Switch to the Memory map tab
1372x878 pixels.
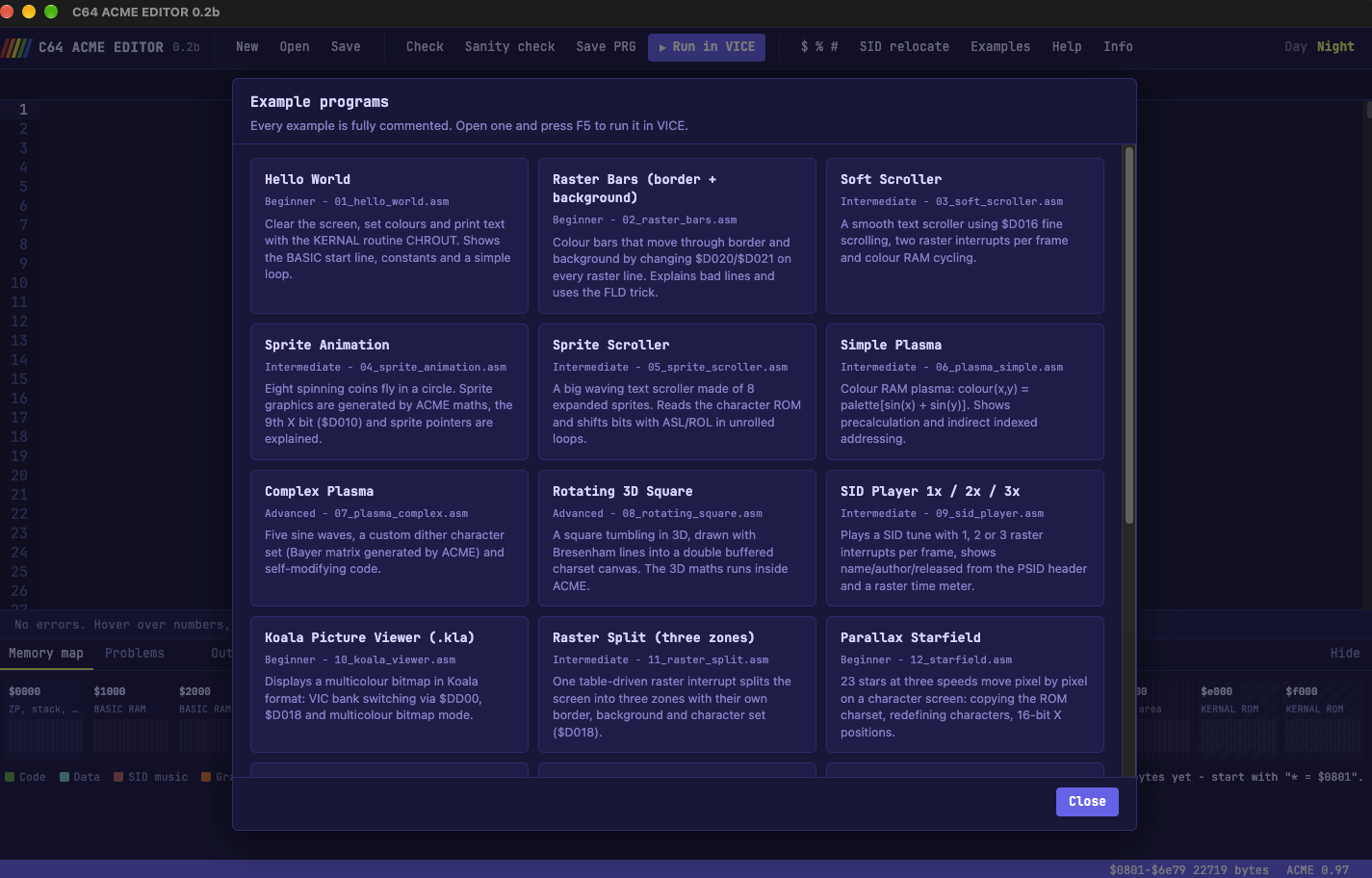click(x=46, y=654)
